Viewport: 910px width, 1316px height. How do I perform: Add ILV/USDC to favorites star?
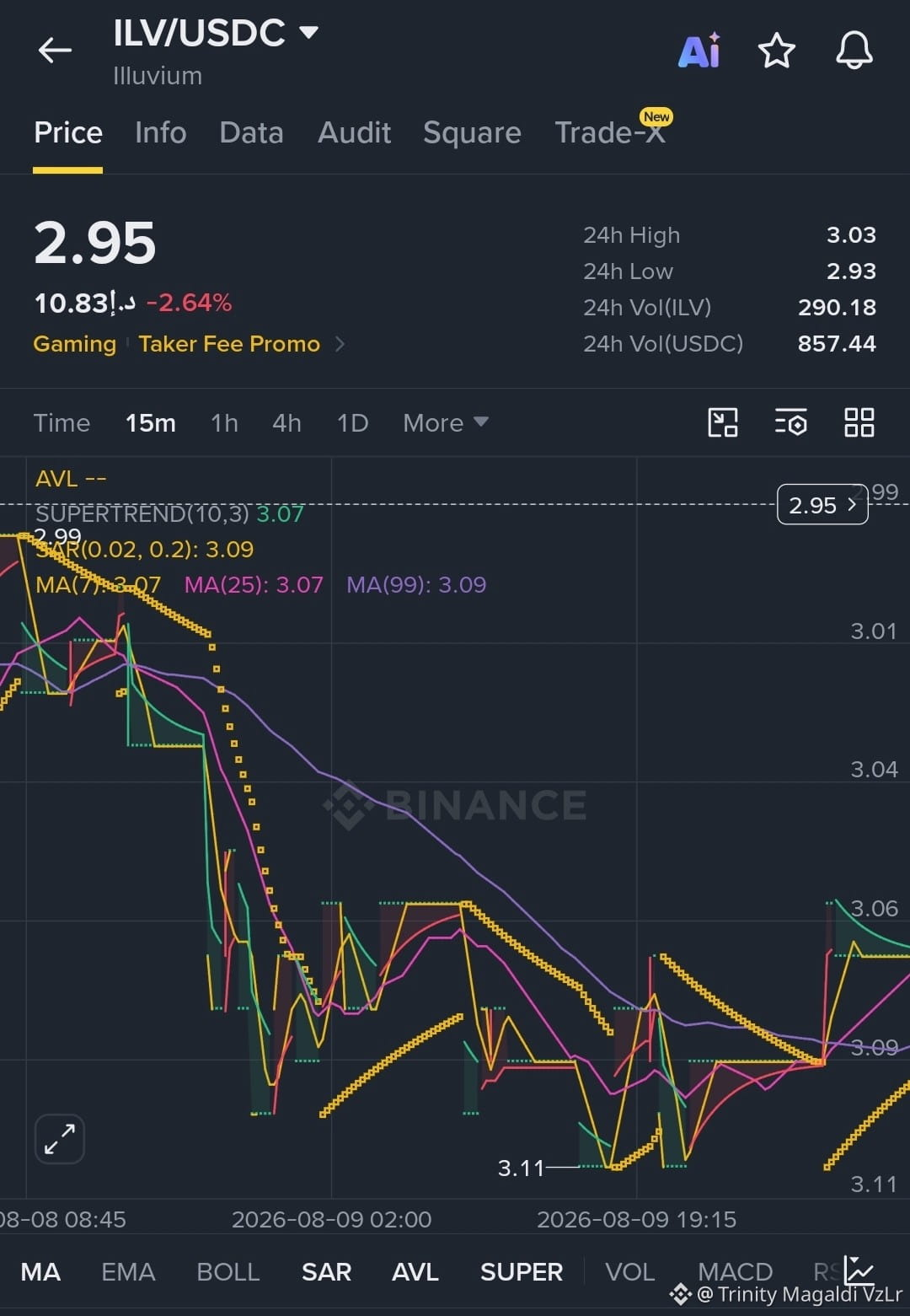coord(776,51)
